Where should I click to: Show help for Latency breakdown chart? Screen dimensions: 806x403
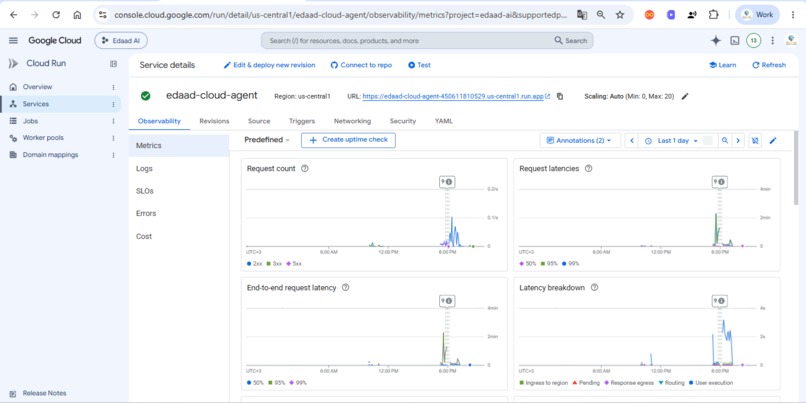coord(594,287)
